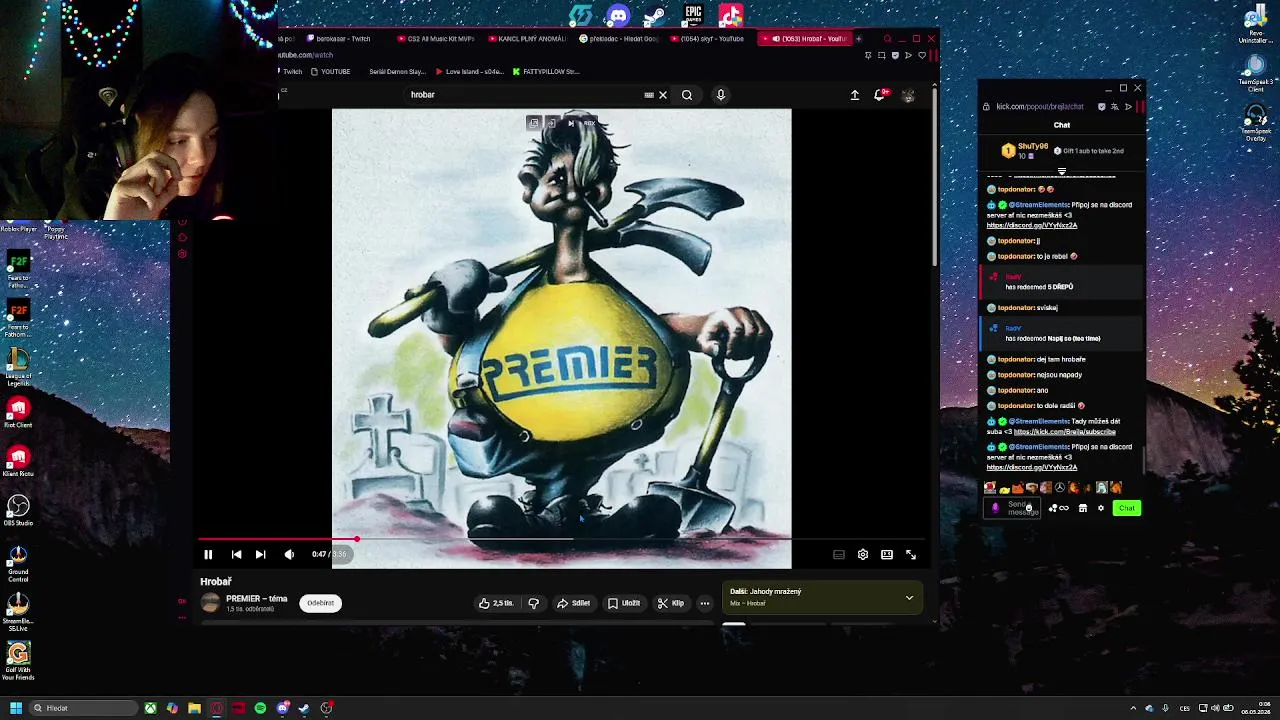Open YouTube notifications bell
This screenshot has height=720, width=1280.
[881, 95]
